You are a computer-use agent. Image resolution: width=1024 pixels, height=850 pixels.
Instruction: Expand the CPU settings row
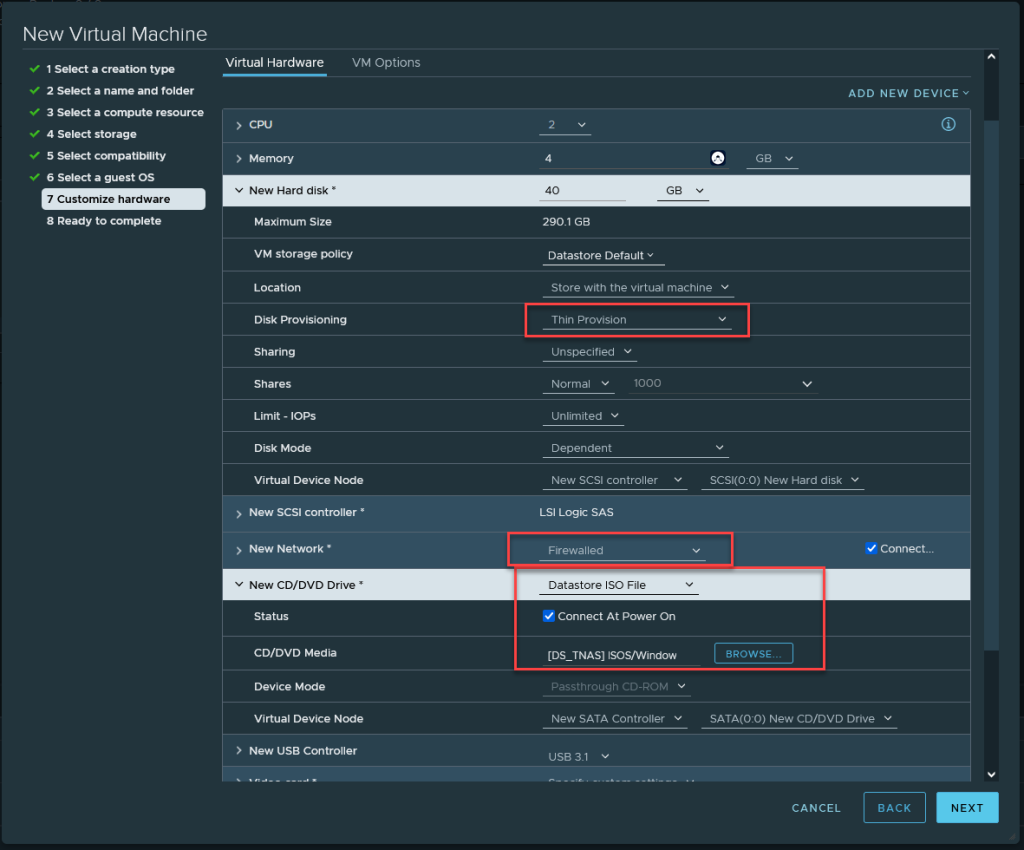[239, 125]
